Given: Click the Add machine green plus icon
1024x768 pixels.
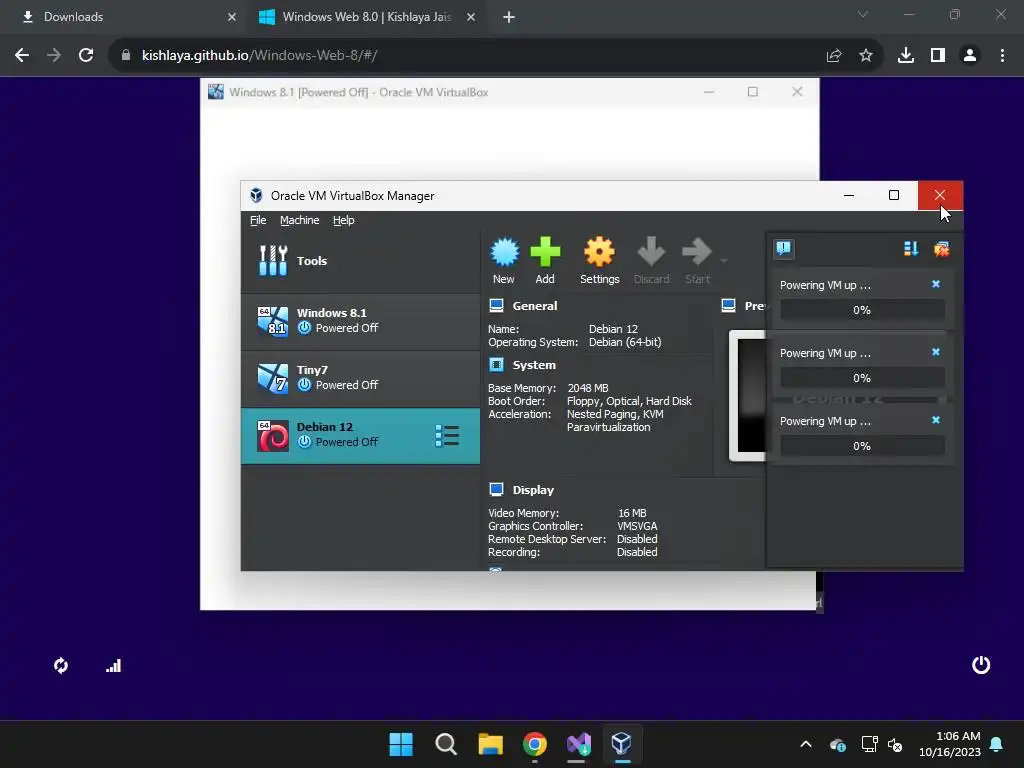Looking at the screenshot, I should [545, 252].
